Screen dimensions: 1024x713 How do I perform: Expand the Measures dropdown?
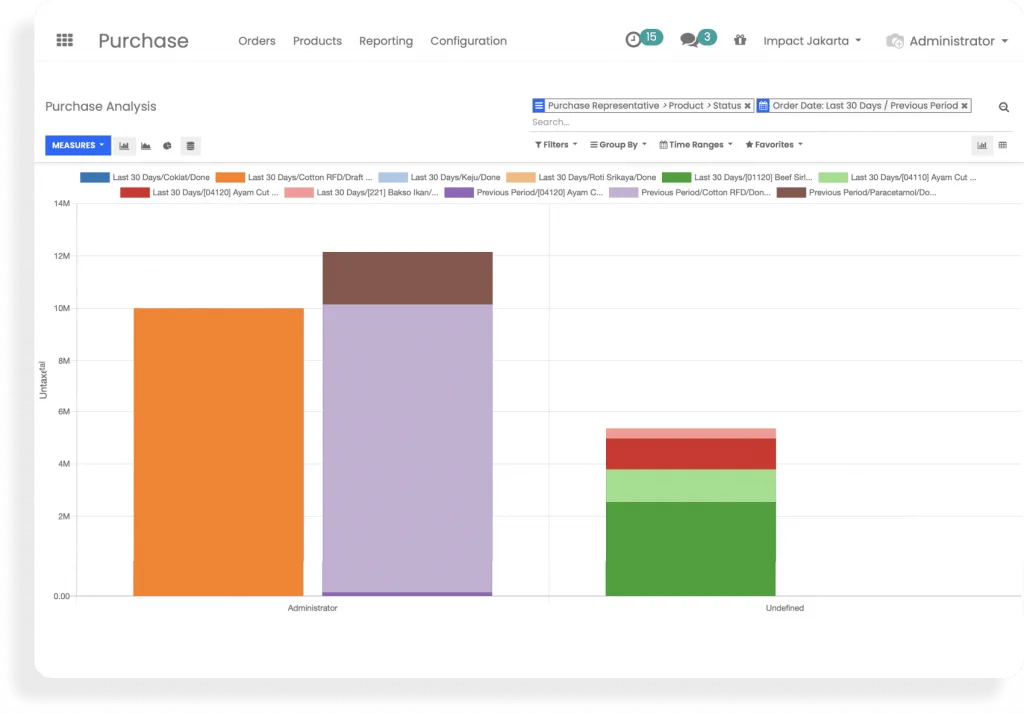78,145
